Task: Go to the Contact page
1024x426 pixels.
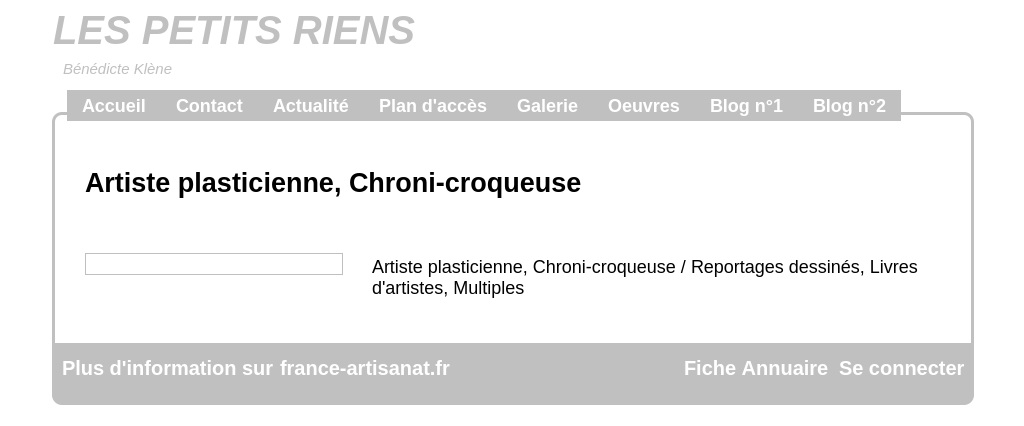Action: click(209, 106)
